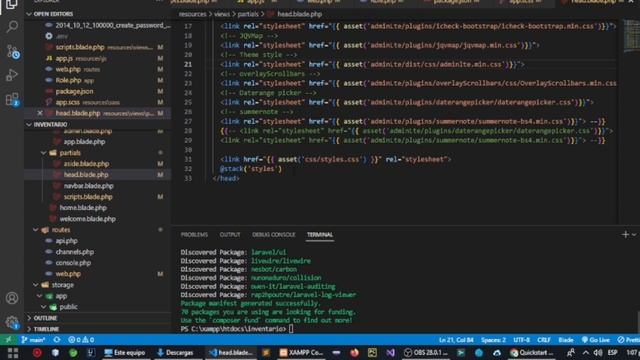Click the main branch in status bar
The width and height of the screenshot is (640, 360).
tap(33, 340)
